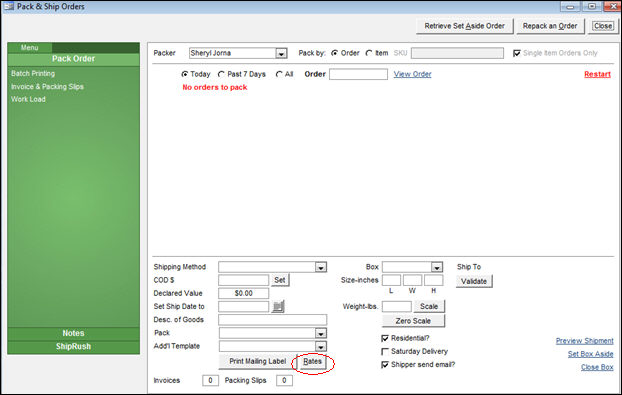The height and width of the screenshot is (395, 622).
Task: Focus the Order number input field
Action: 358,74
